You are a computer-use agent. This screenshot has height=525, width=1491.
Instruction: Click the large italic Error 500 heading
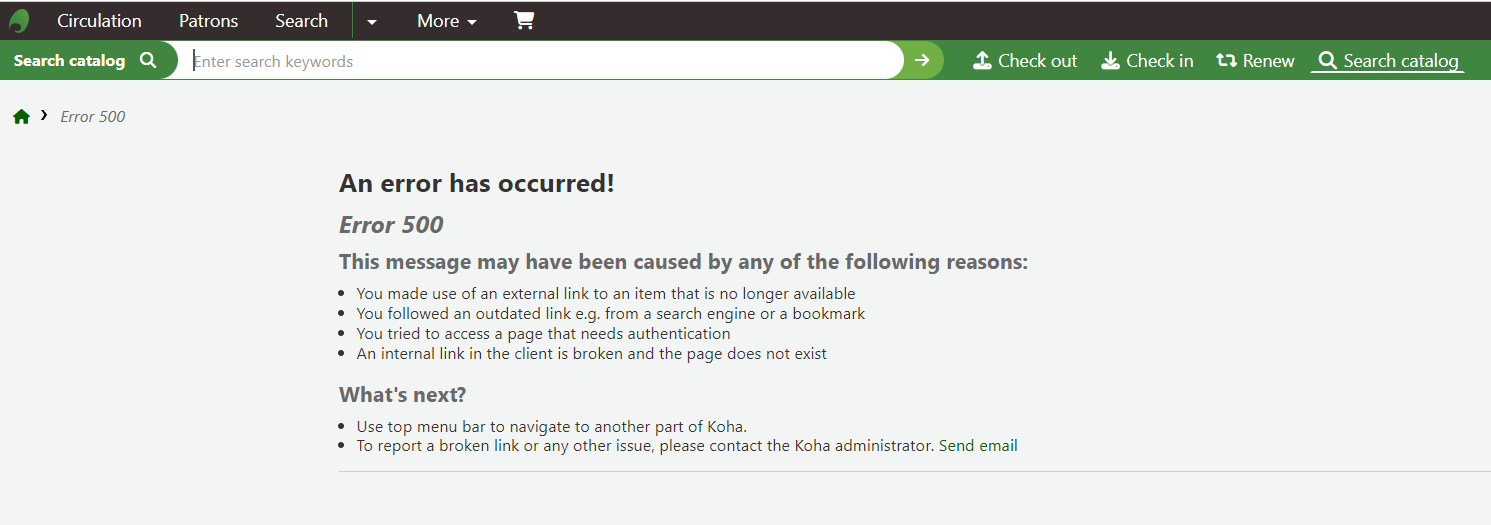tap(391, 225)
